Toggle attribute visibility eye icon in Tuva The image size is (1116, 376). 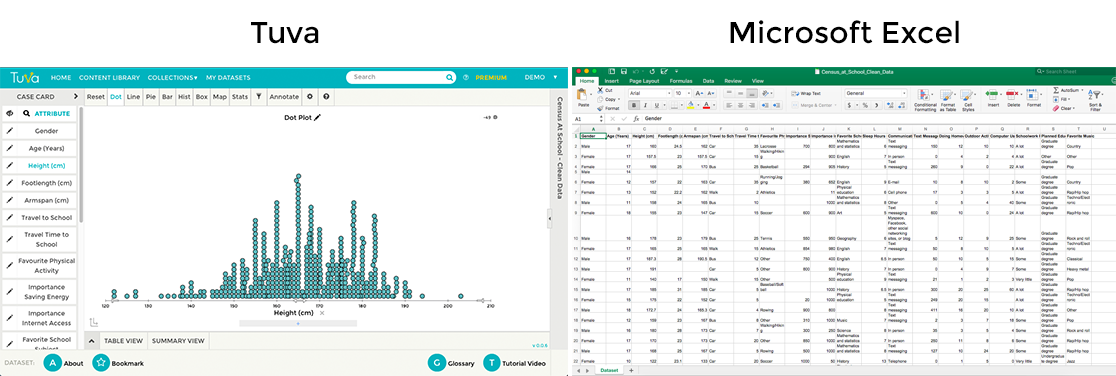(x=10, y=113)
